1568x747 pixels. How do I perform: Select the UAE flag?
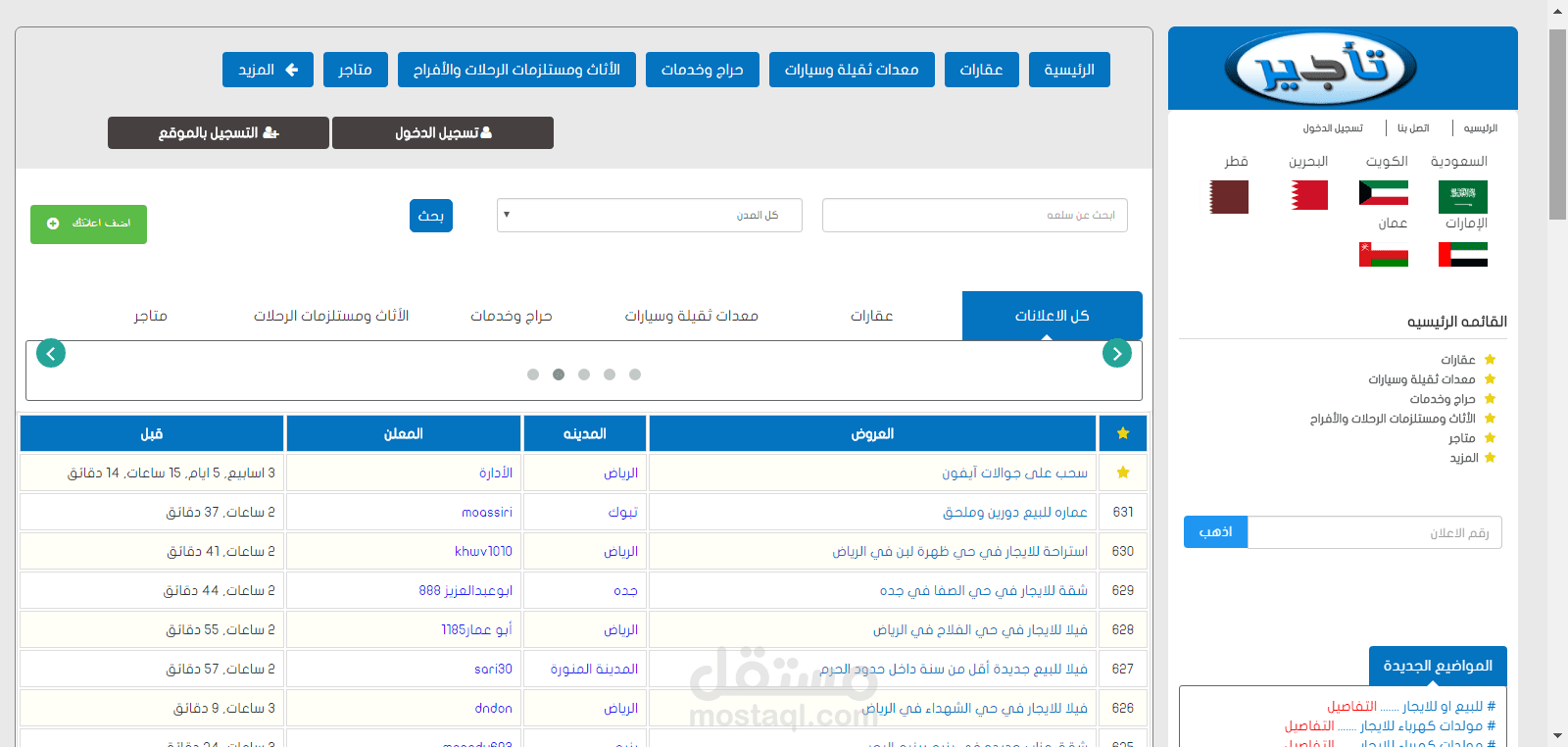click(x=1462, y=255)
